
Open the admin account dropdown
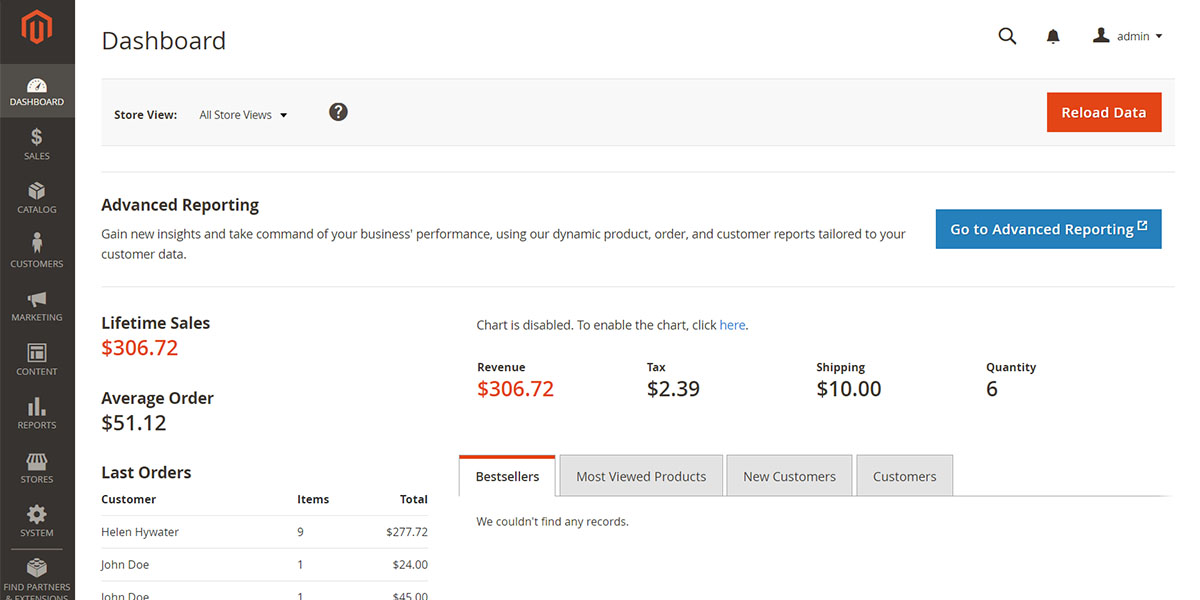click(x=1127, y=36)
